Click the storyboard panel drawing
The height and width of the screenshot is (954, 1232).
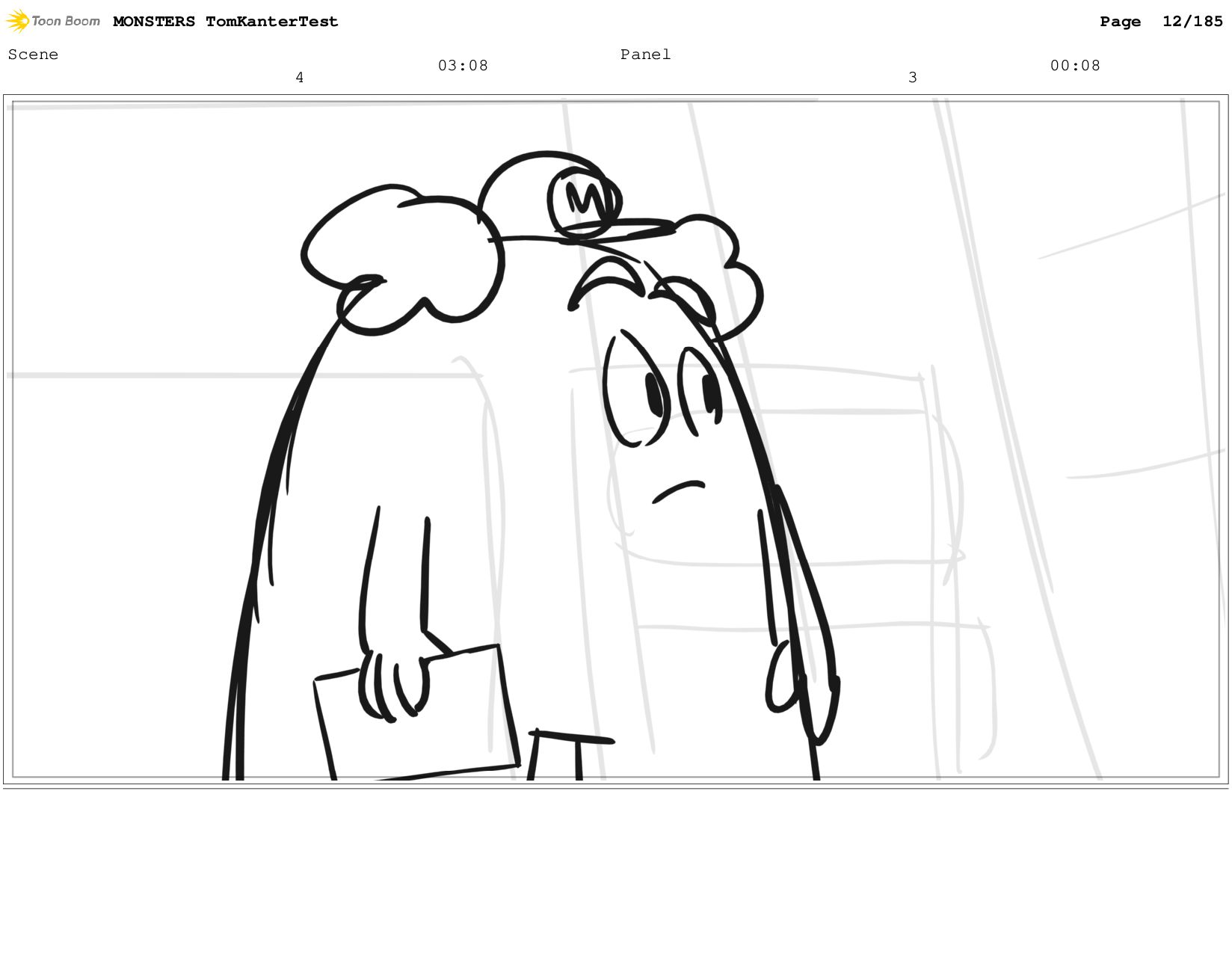pos(615,440)
